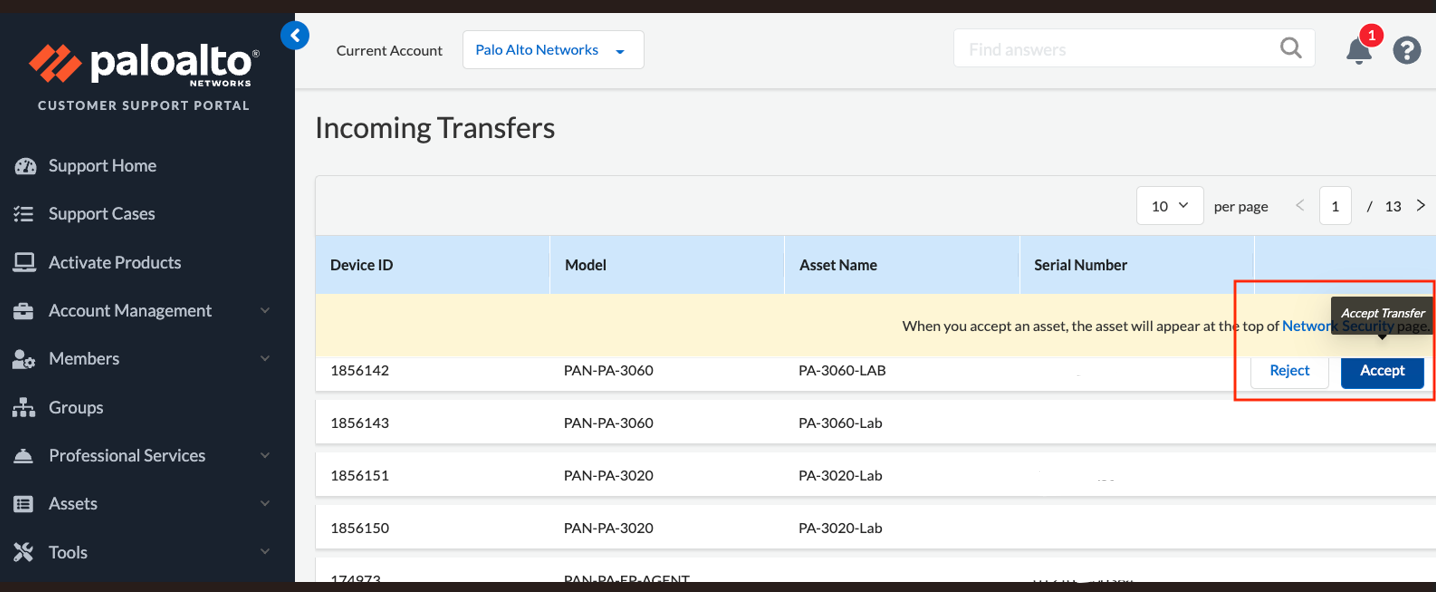Click the Tools wrench icon
1436x592 pixels.
click(24, 552)
